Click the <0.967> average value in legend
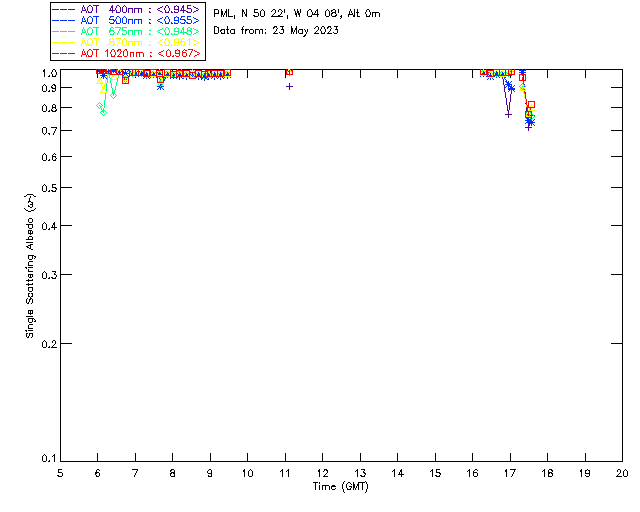Screen dimensions: 640x512 (179, 53)
